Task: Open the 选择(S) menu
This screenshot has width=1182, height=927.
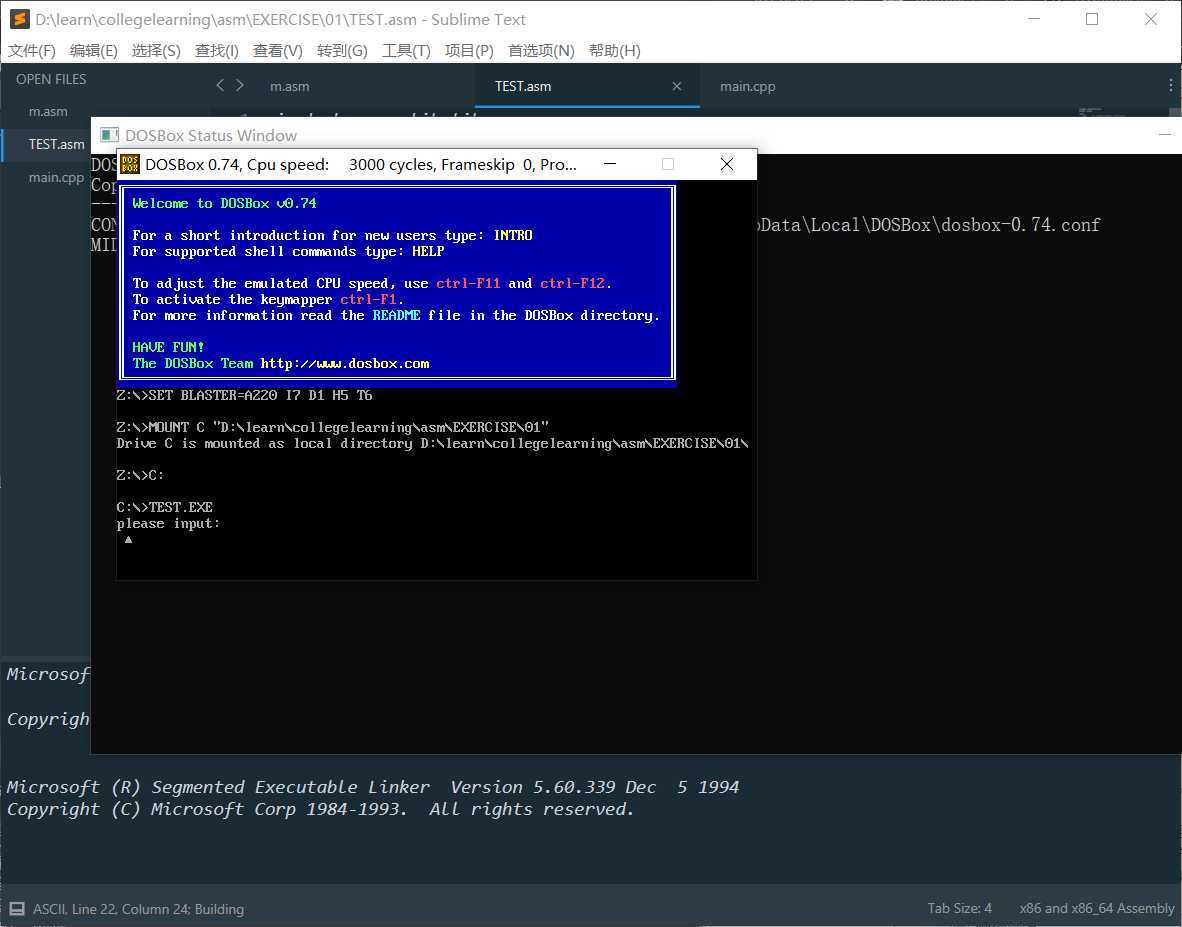Action: coord(156,50)
